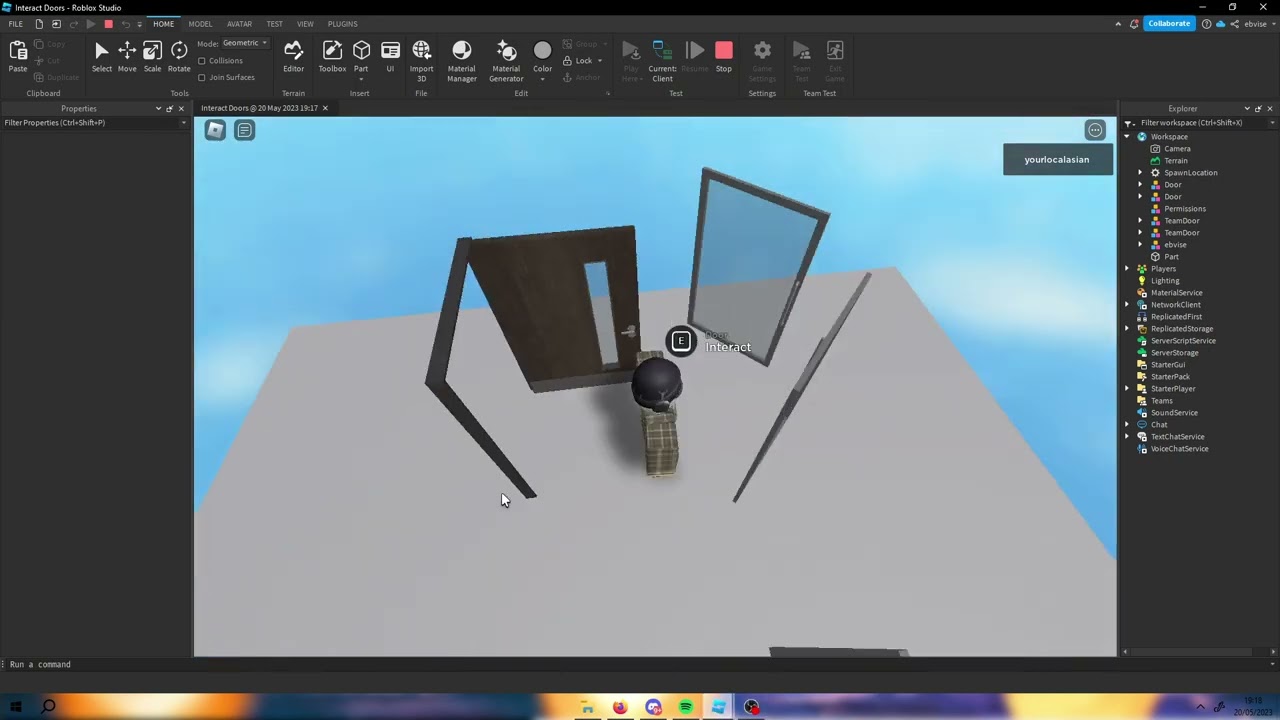Image resolution: width=1280 pixels, height=720 pixels.
Task: Expand the Players service
Action: click(x=1128, y=269)
